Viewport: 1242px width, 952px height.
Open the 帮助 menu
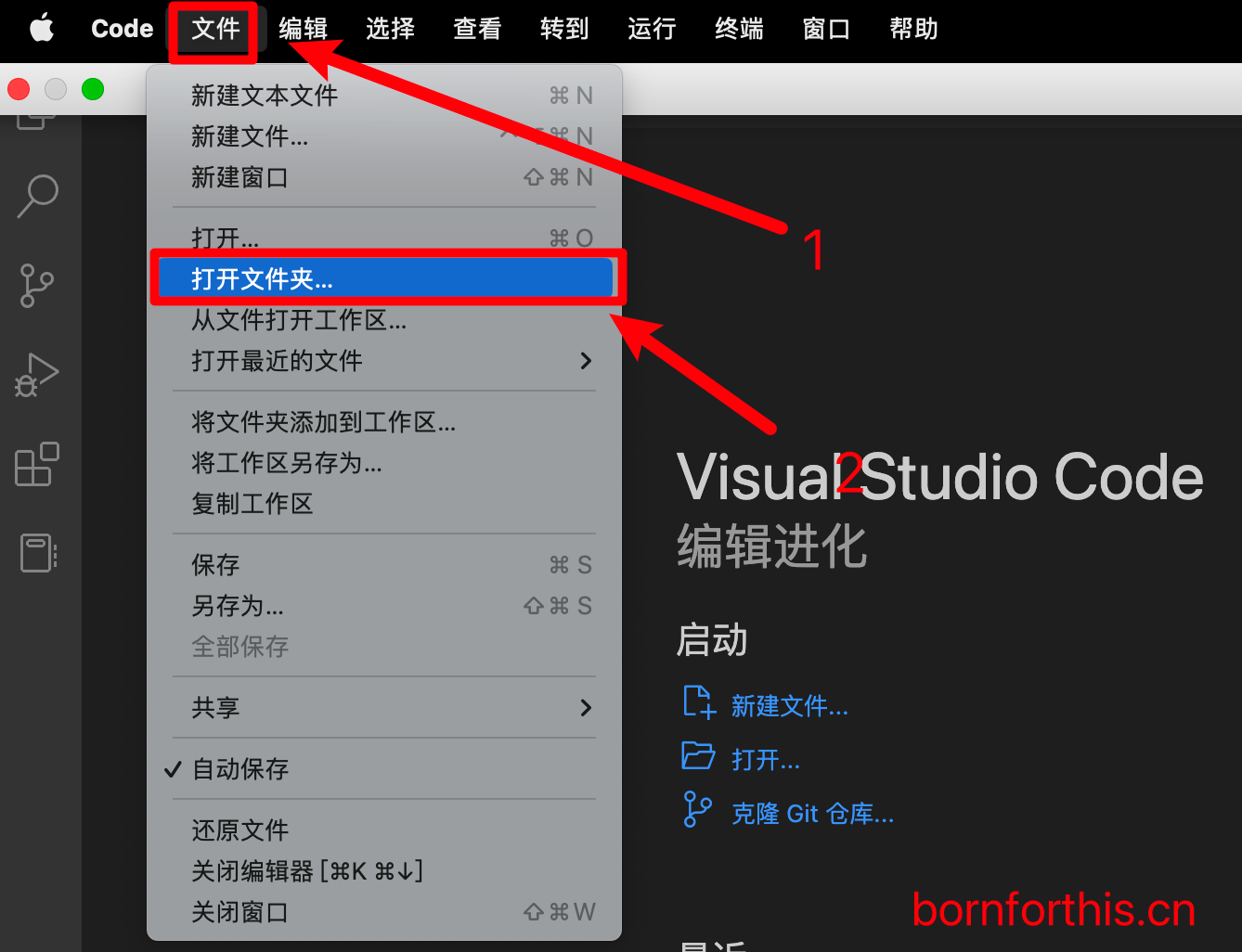pyautogui.click(x=913, y=29)
